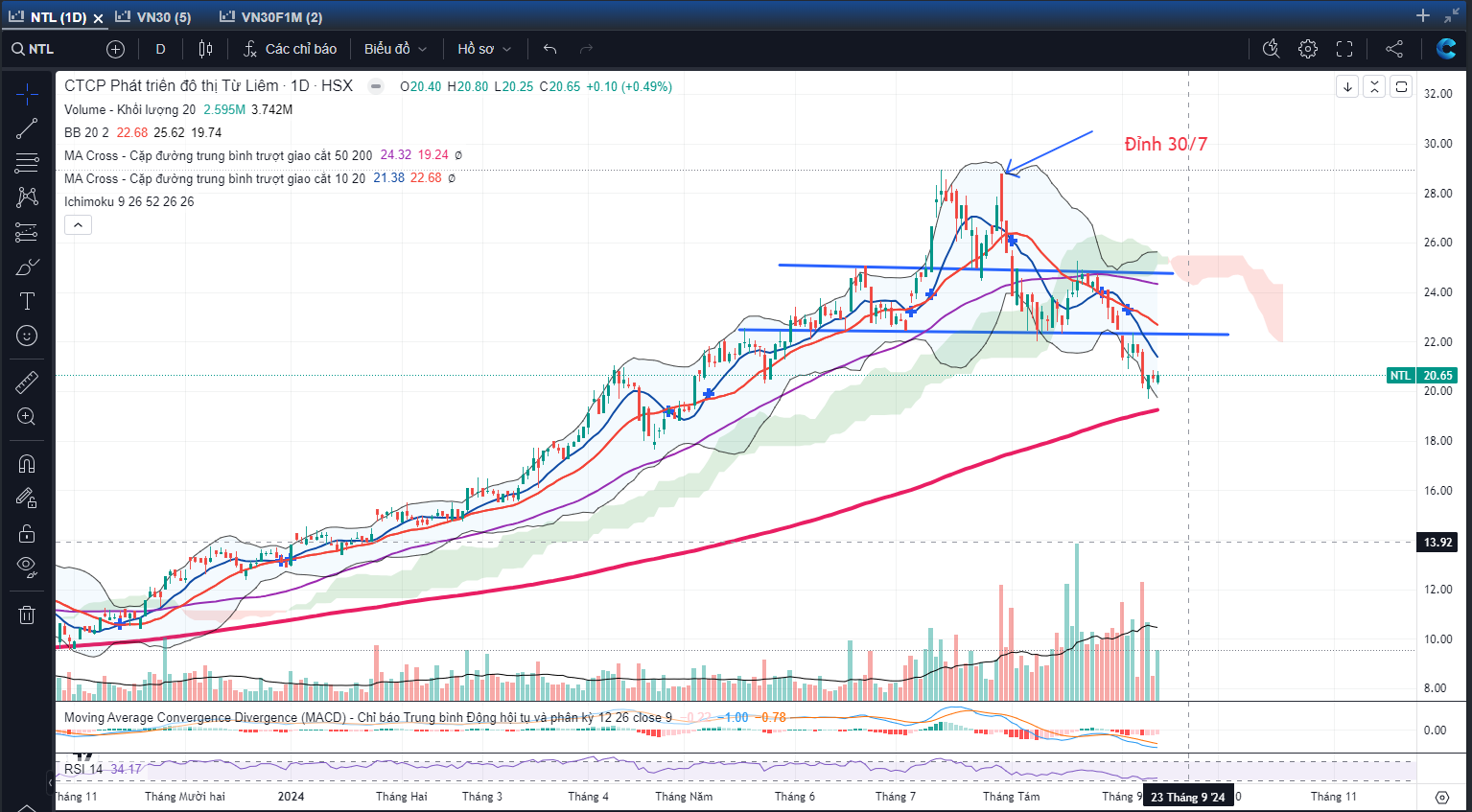Select the BB 20 2 indicator legend
Screen dimensions: 1472x812
[x=86, y=133]
